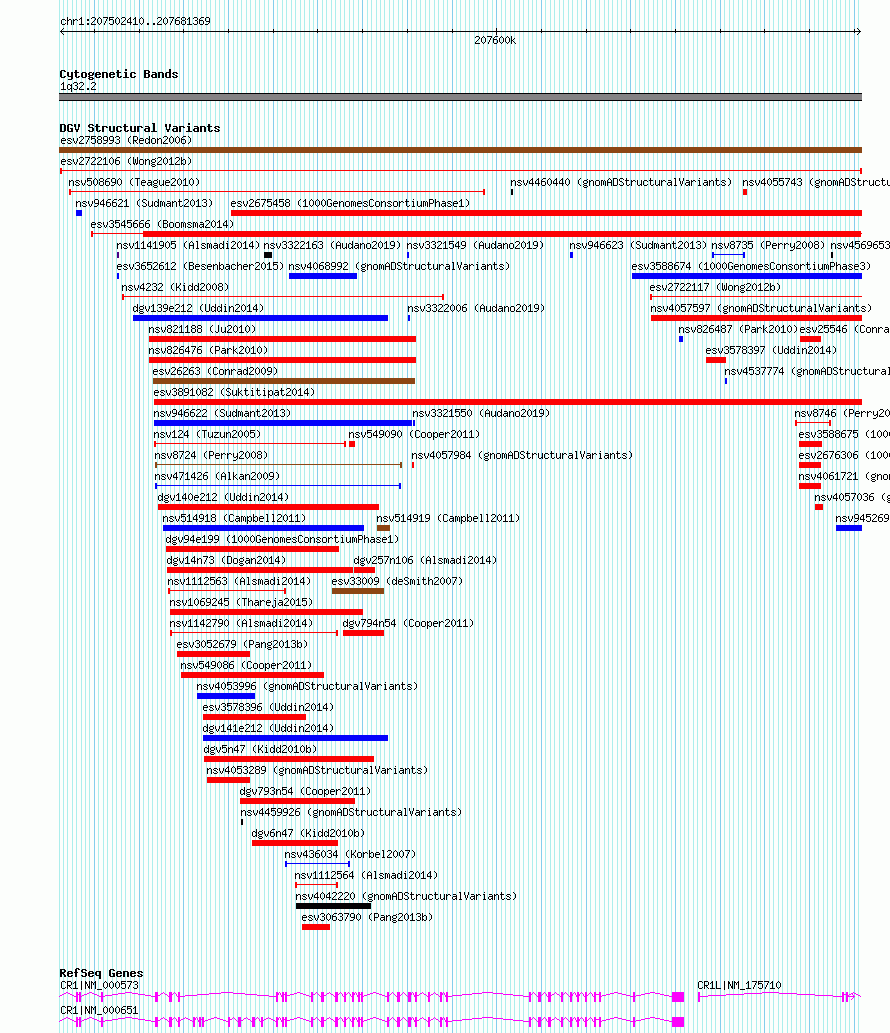Open nsv3321549 (Audano2019) label

coord(475,246)
